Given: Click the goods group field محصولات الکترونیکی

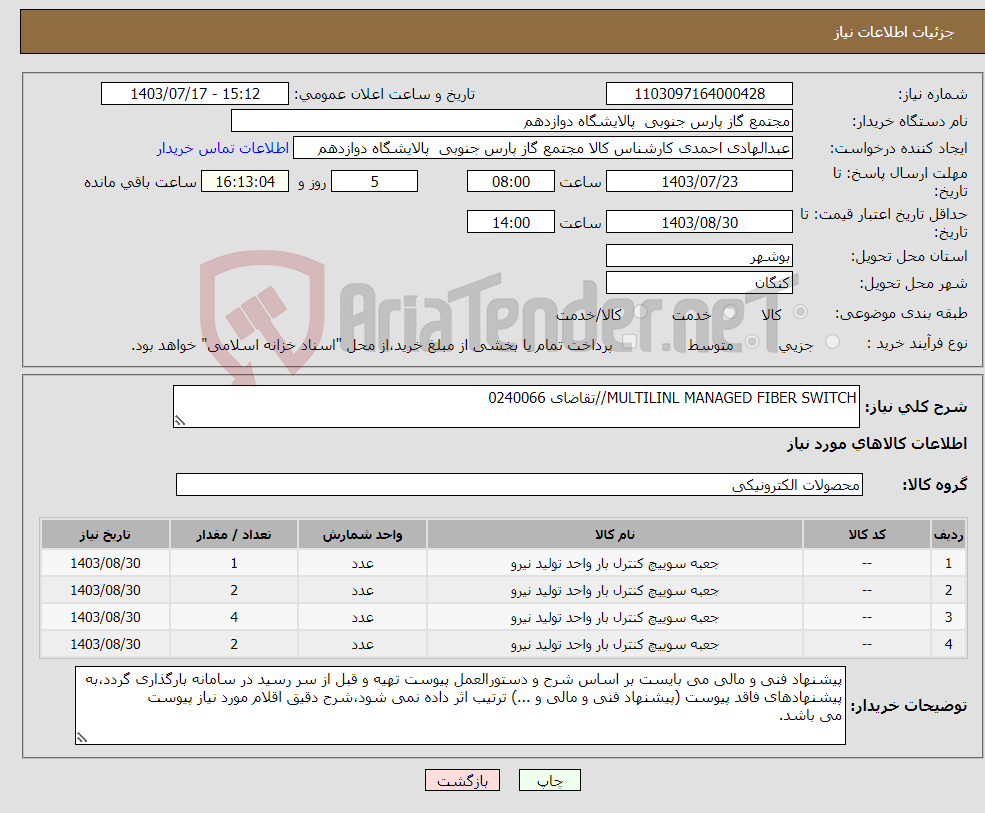Looking at the screenshot, I should point(520,484).
